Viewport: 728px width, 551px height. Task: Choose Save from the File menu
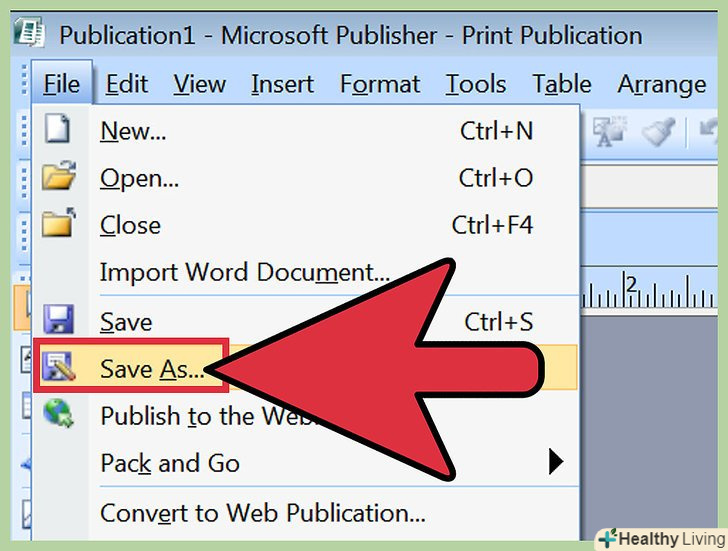coord(306,322)
